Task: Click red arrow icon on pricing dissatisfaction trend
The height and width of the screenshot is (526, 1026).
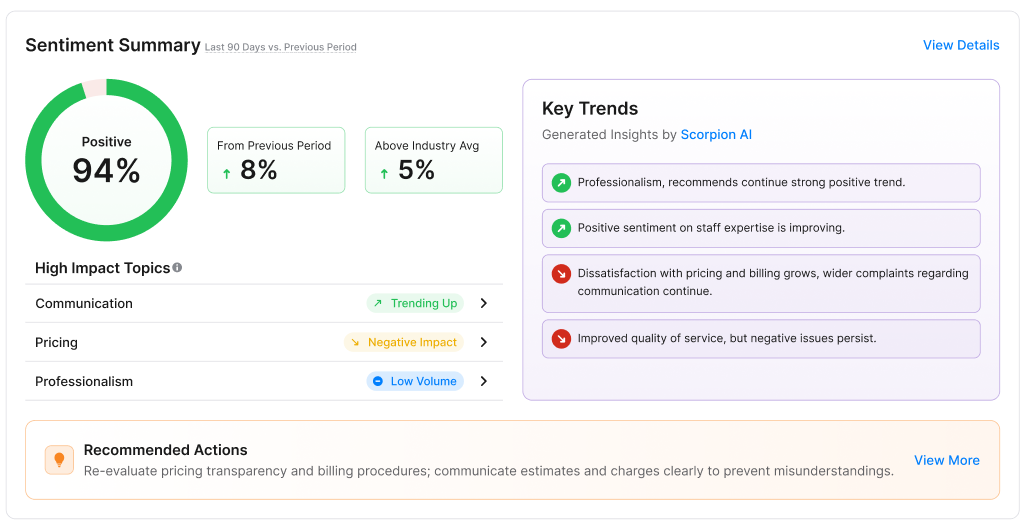Action: click(x=561, y=273)
